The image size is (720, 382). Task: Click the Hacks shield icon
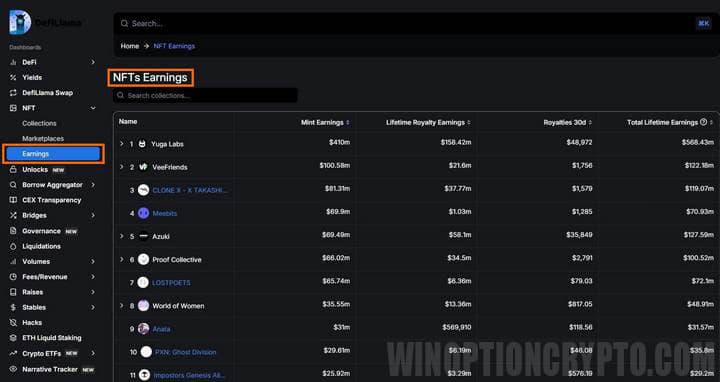pos(13,323)
